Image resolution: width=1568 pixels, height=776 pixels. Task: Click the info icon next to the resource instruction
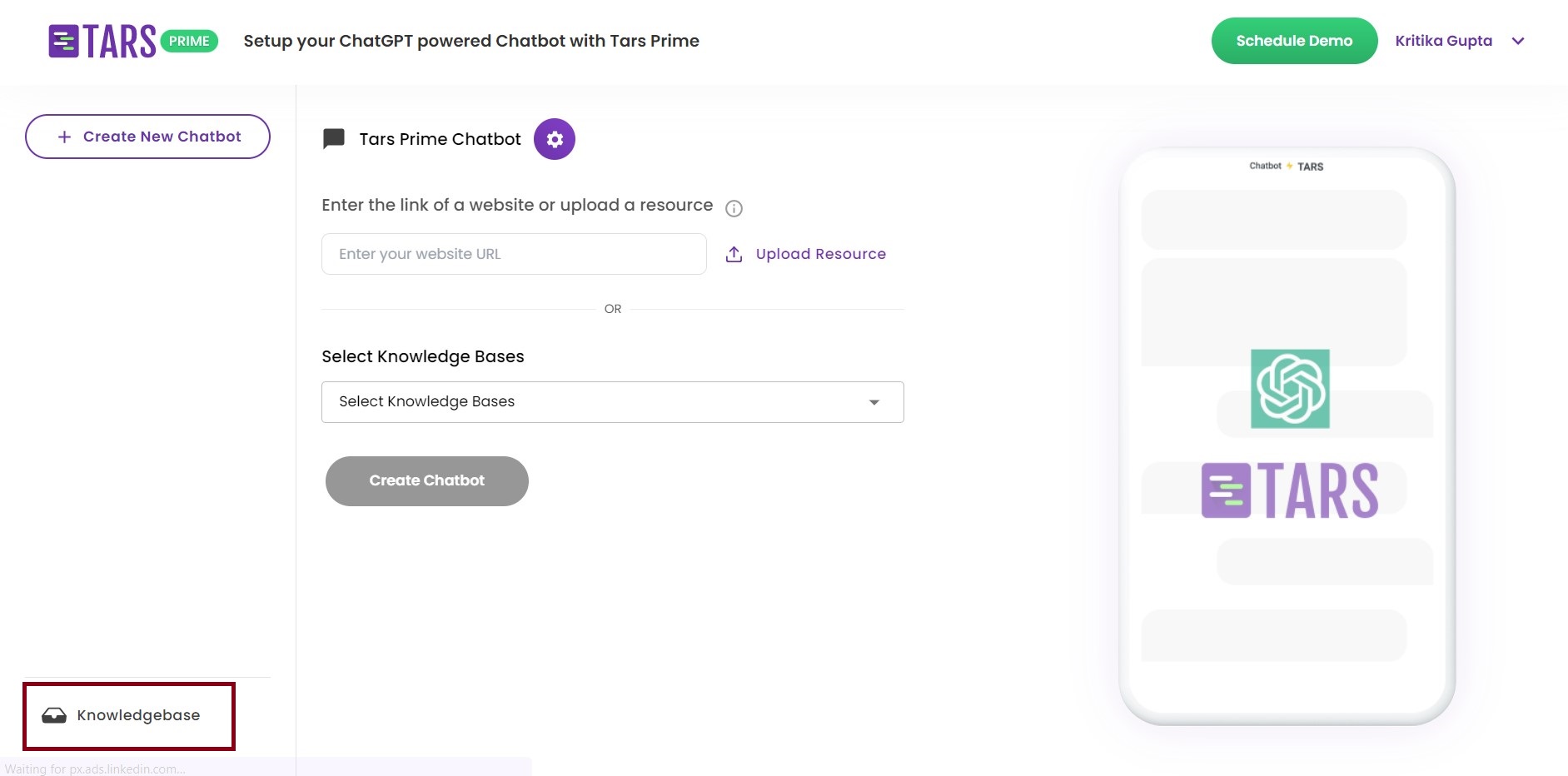(734, 208)
